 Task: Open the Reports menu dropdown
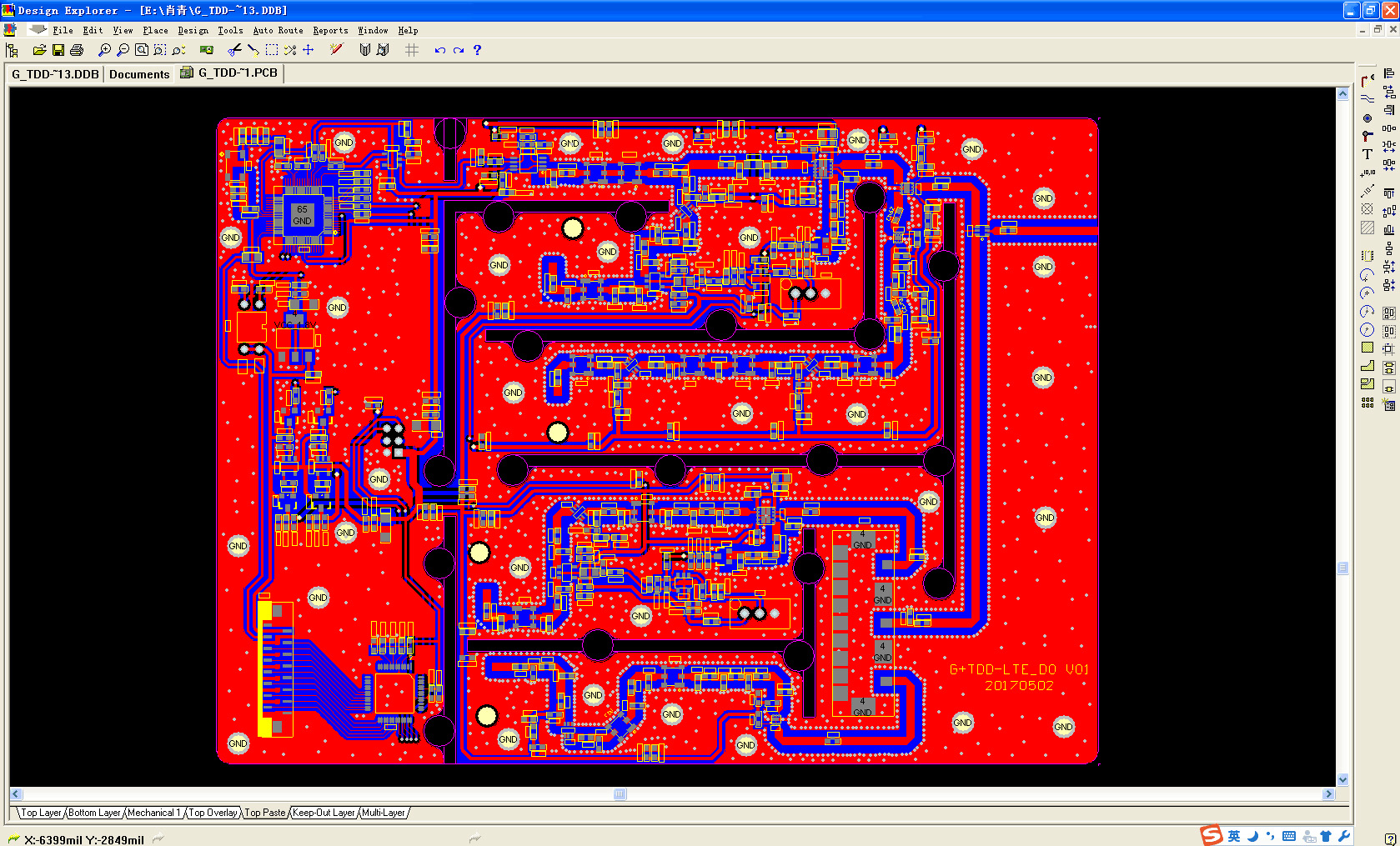pos(330,30)
